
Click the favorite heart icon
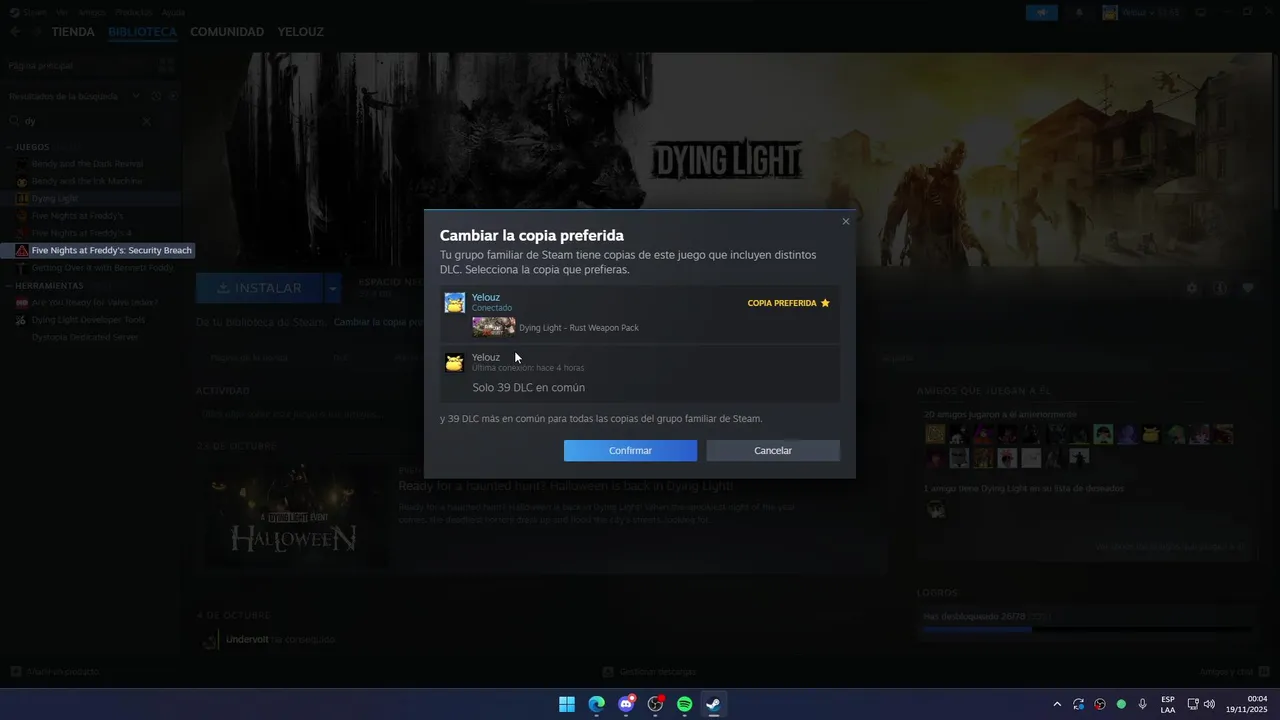1248,288
